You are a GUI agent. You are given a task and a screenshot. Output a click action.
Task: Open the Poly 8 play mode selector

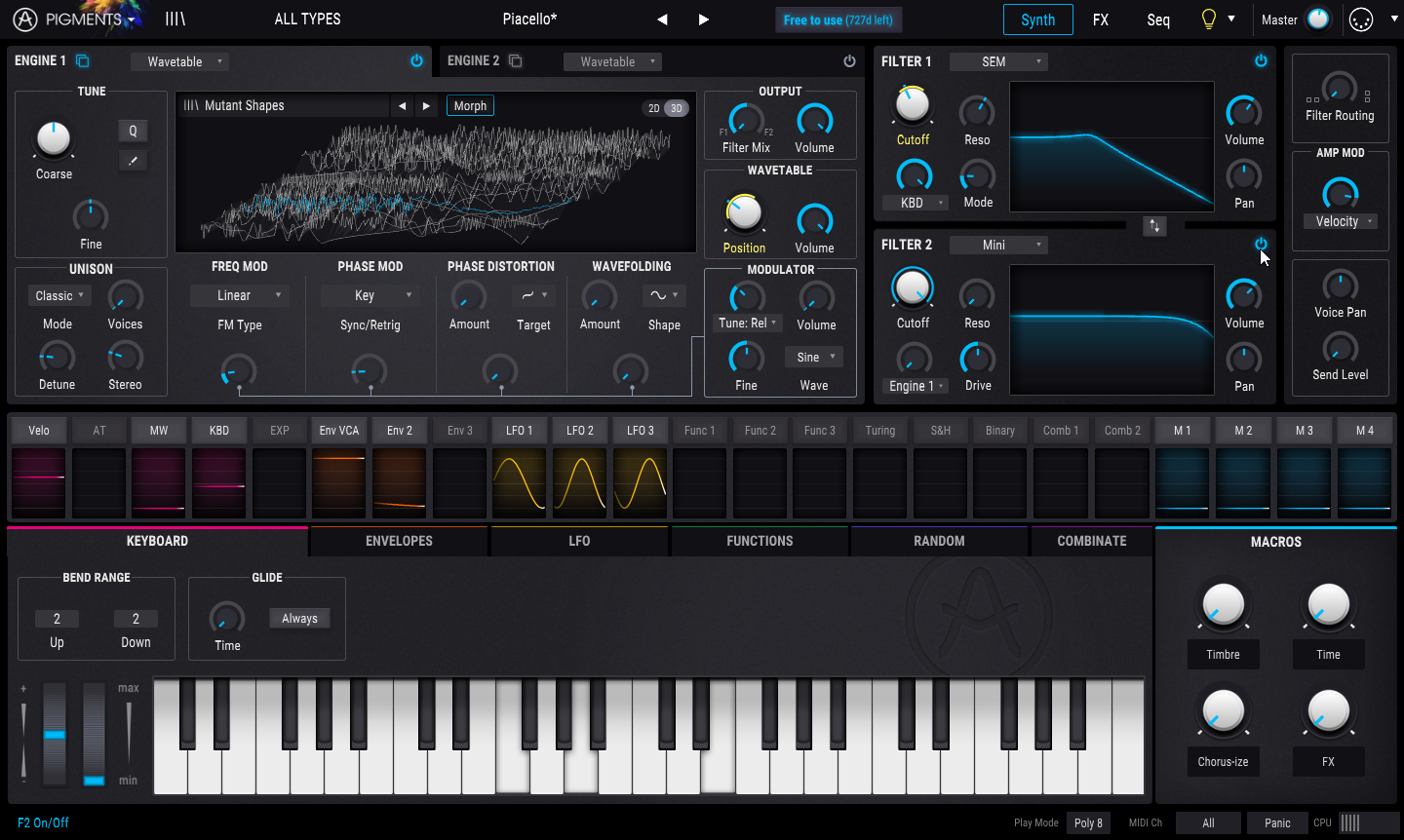1088,822
